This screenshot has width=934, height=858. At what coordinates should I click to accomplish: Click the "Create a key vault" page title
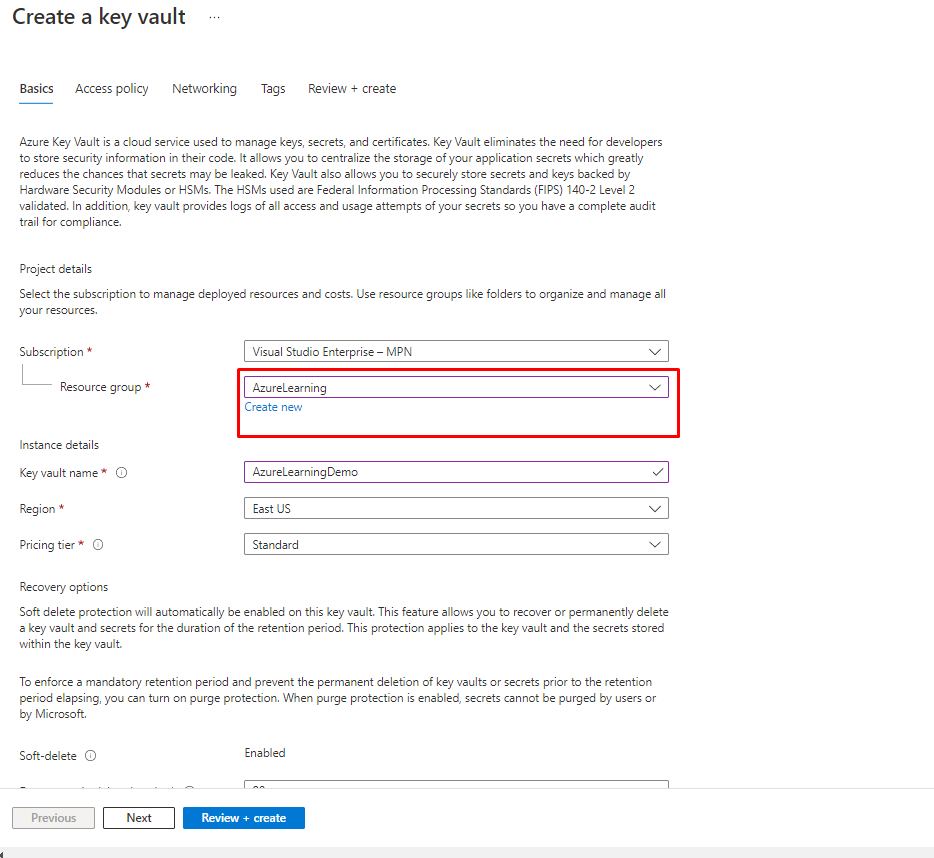coord(99,17)
